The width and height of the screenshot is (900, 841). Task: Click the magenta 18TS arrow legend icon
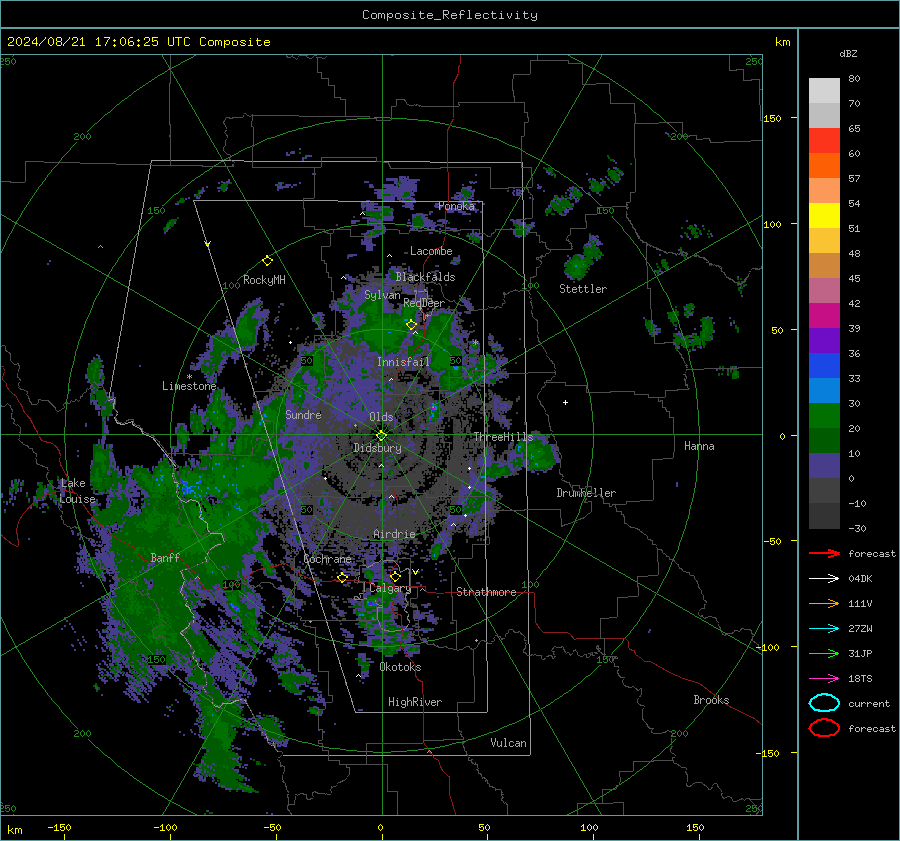tap(824, 679)
